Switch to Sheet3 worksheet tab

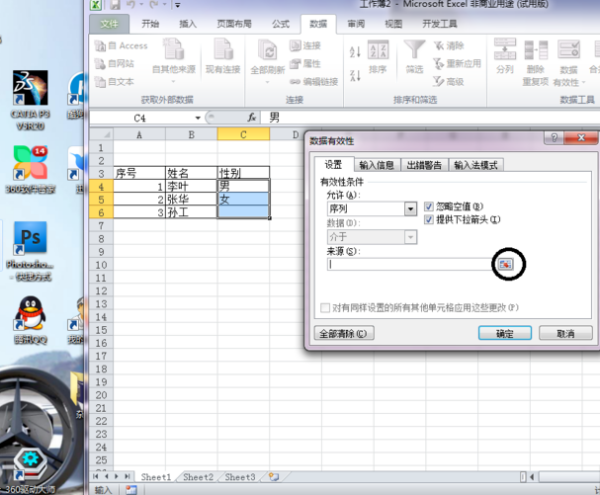click(240, 477)
